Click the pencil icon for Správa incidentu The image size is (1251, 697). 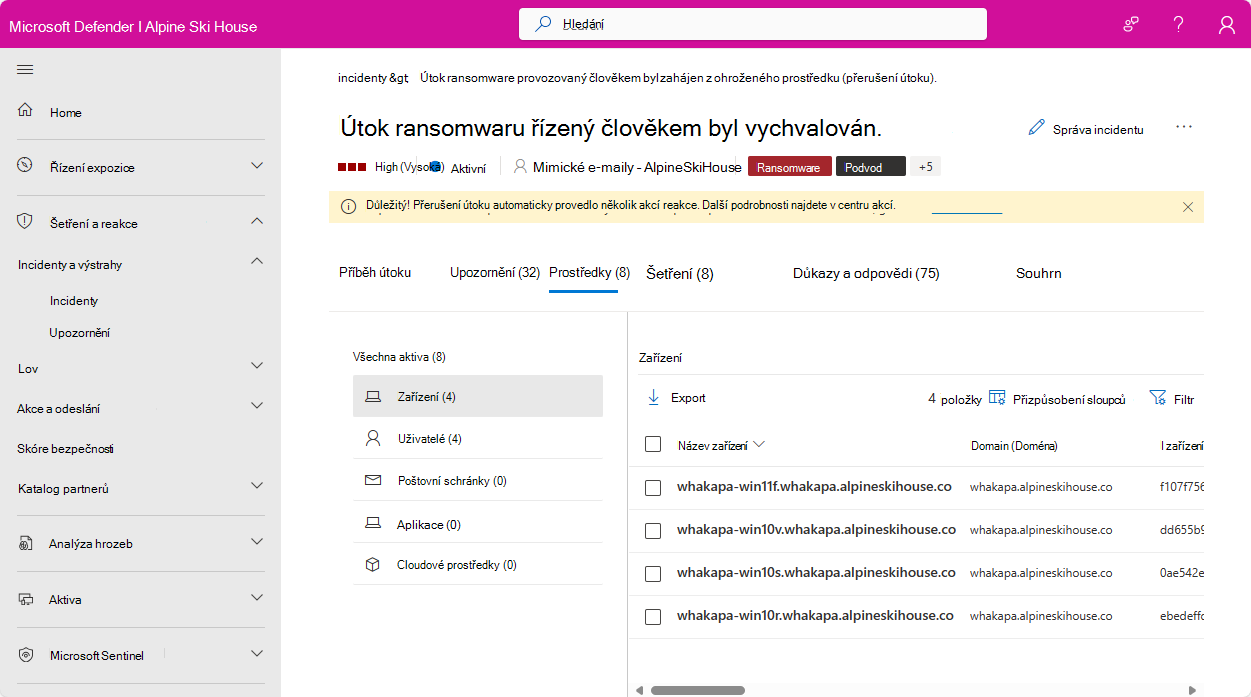point(1036,128)
